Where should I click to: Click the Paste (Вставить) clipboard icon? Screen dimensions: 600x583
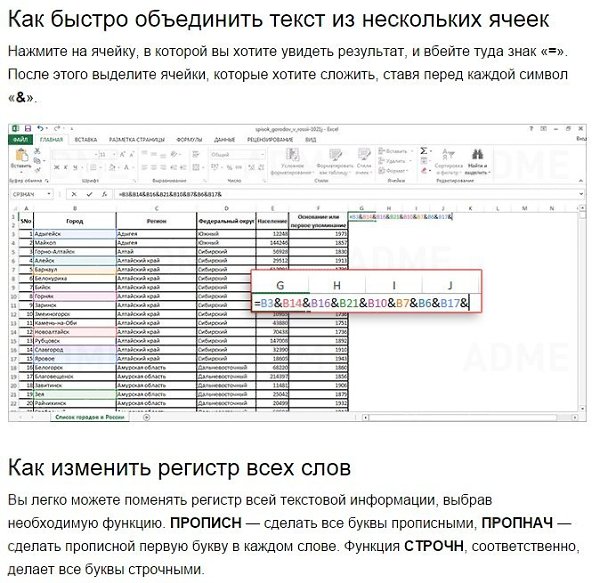[21, 156]
